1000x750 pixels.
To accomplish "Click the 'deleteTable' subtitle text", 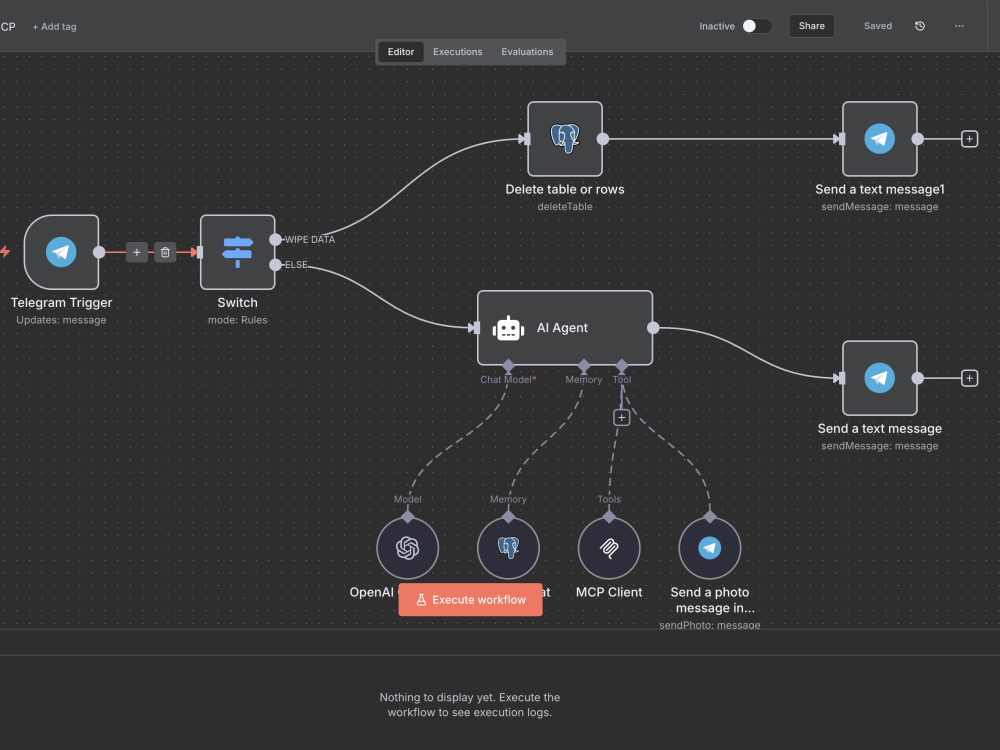I will tap(565, 207).
